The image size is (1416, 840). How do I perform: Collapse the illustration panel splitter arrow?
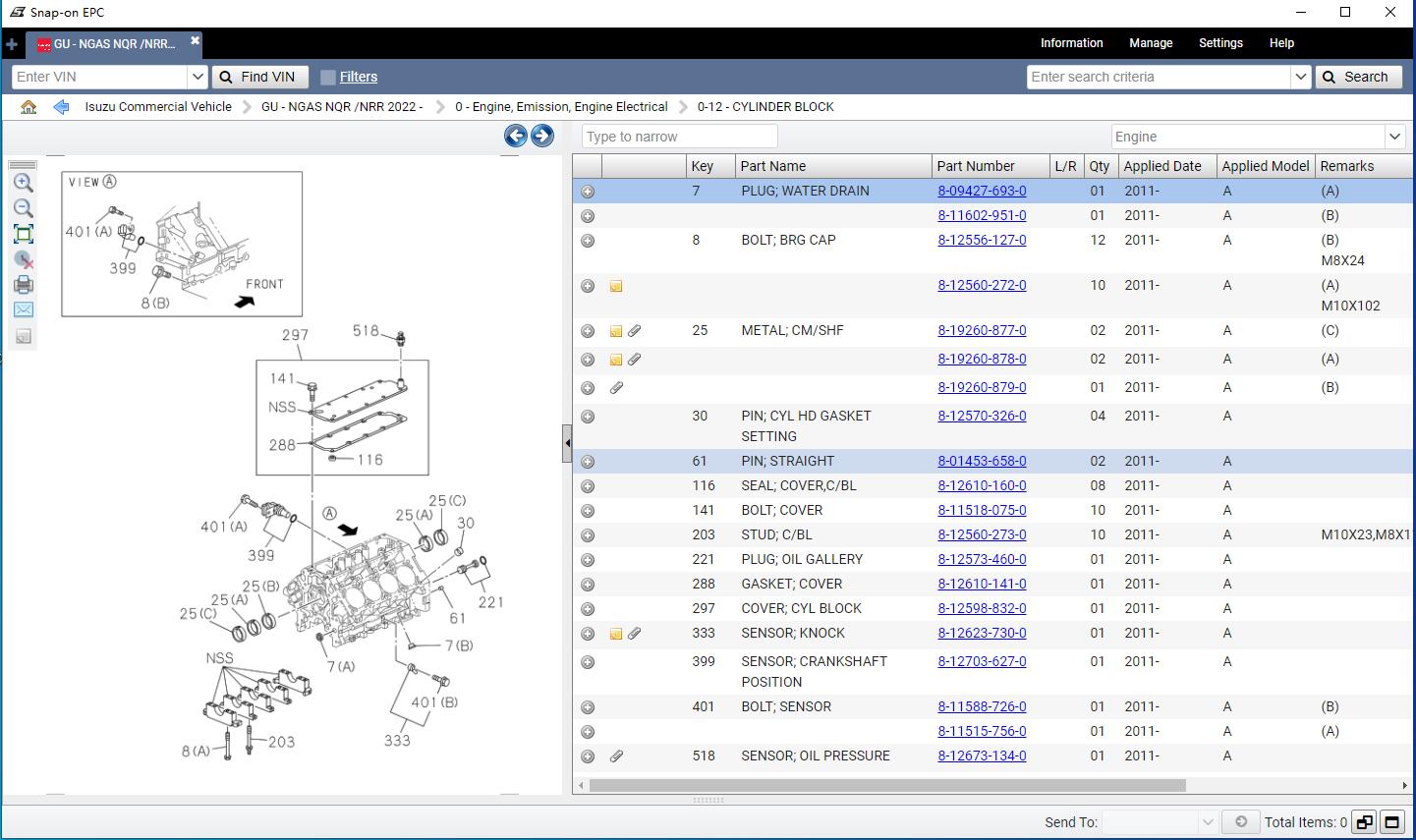[567, 443]
